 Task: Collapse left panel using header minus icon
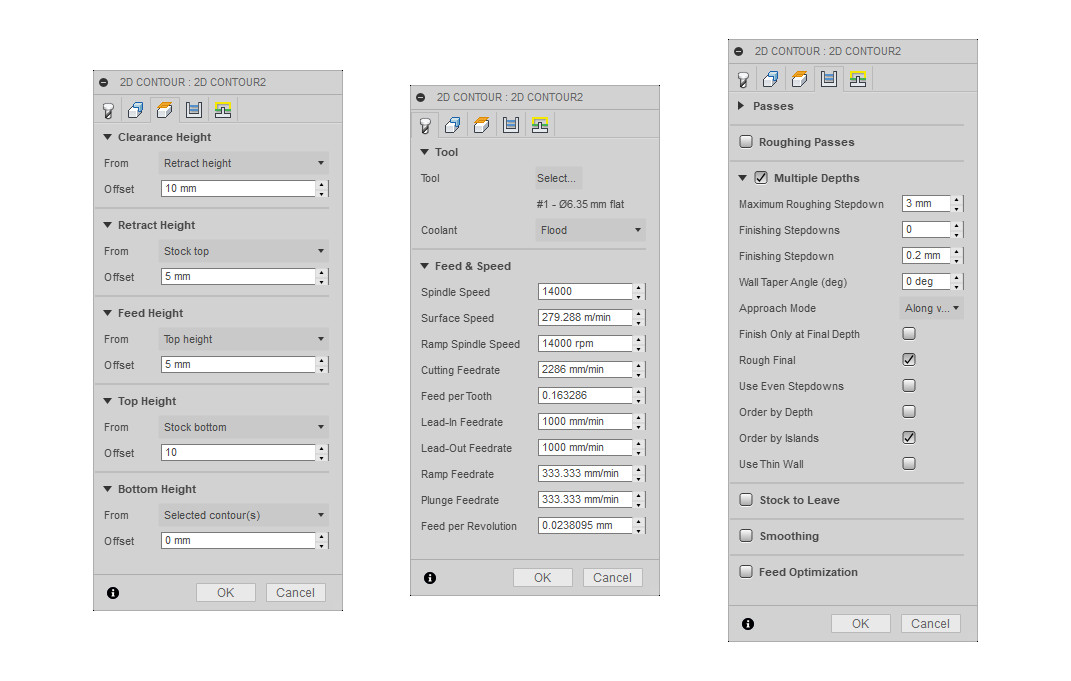[104, 82]
